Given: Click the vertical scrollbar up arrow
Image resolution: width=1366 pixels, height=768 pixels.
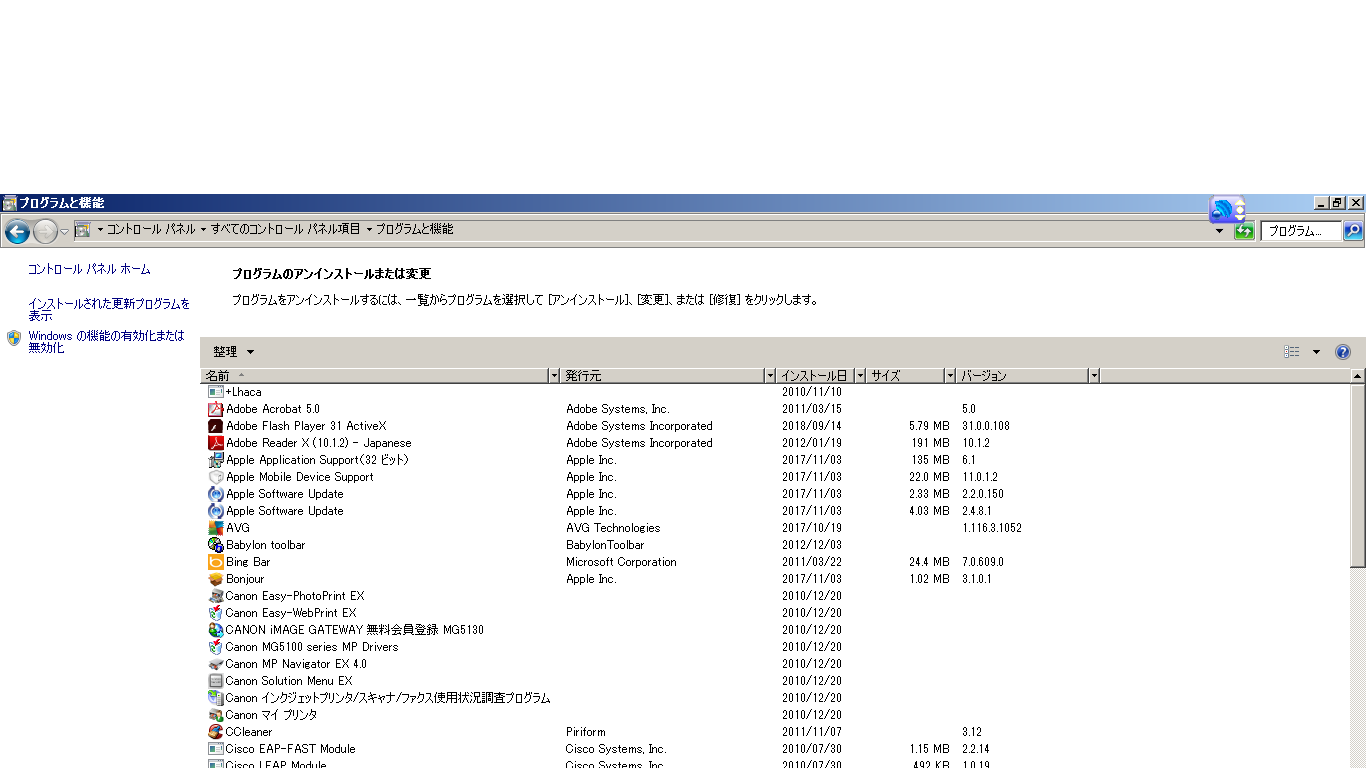Looking at the screenshot, I should point(1357,376).
